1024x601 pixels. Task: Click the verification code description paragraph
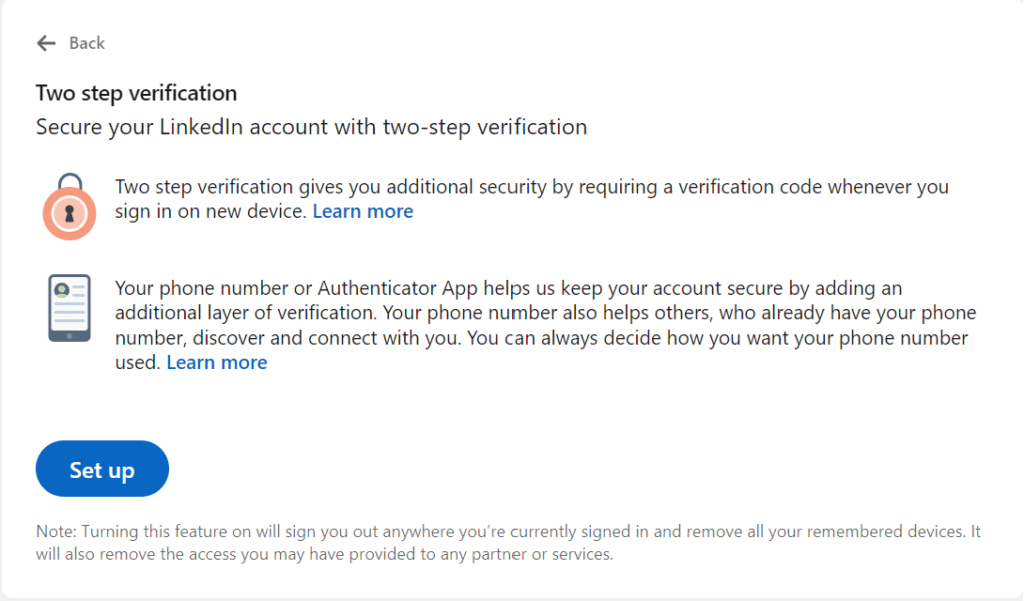click(532, 199)
